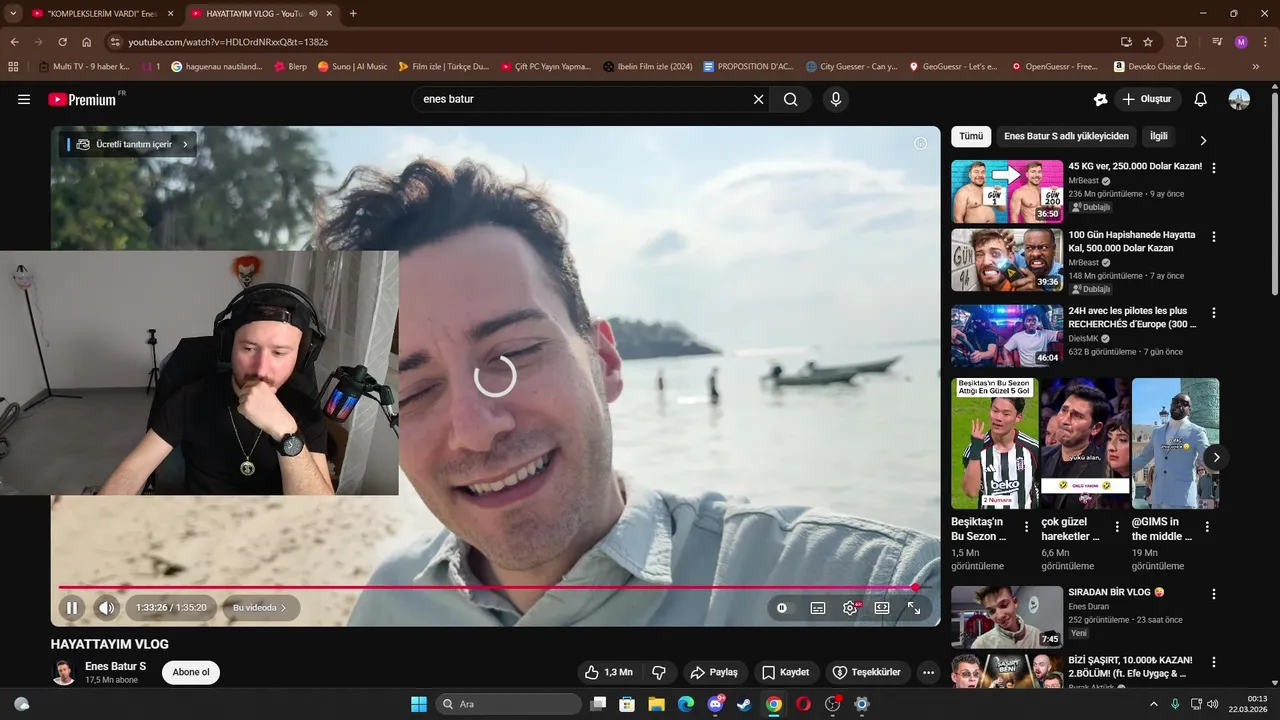This screenshot has width=1280, height=720.
Task: Open options for '100 Gün Hapishanede' video
Action: tap(1214, 237)
